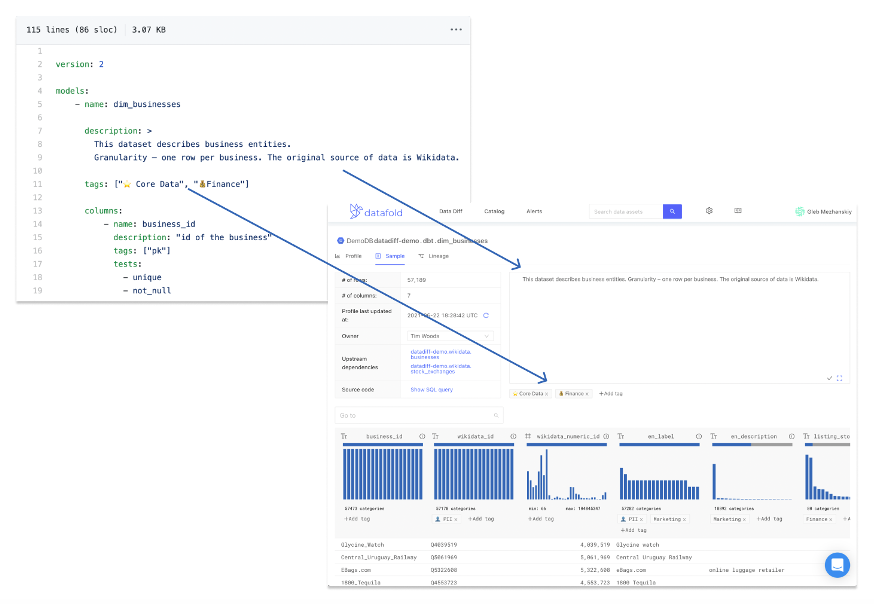Click info icon on business_id column
This screenshot has height=604, width=874.
[x=422, y=437]
